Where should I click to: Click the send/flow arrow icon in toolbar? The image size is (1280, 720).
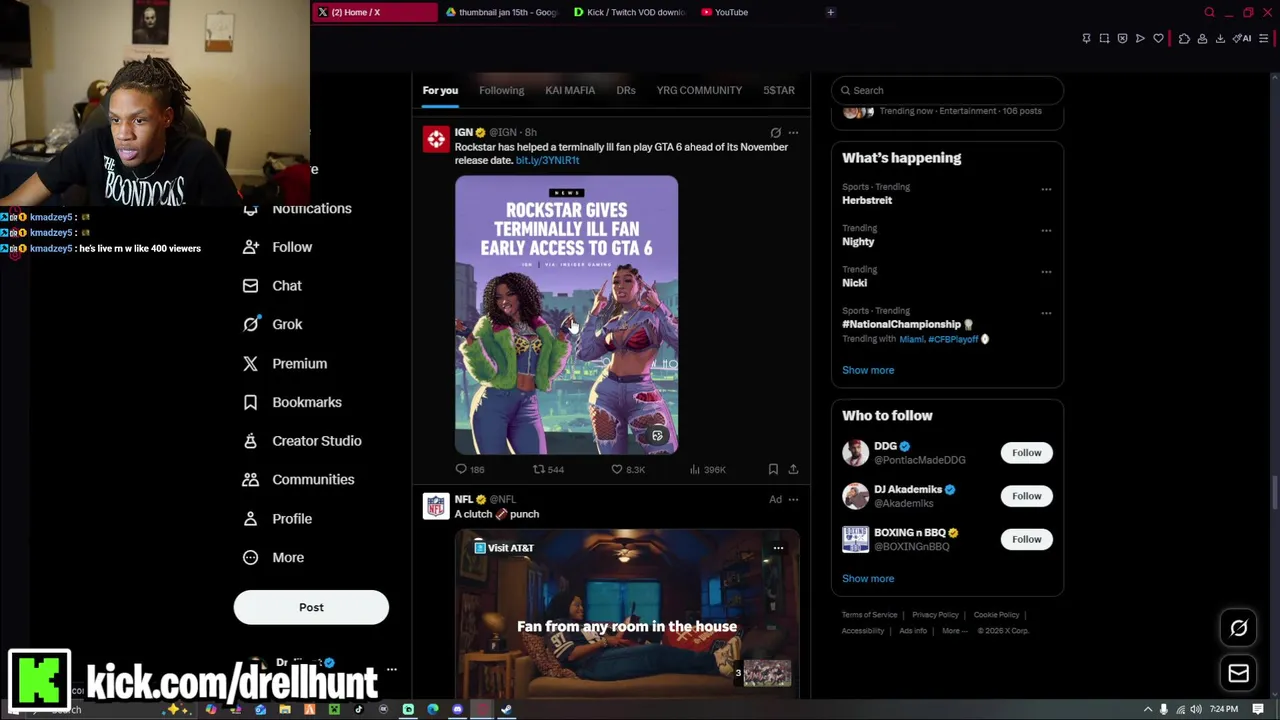click(x=1140, y=39)
